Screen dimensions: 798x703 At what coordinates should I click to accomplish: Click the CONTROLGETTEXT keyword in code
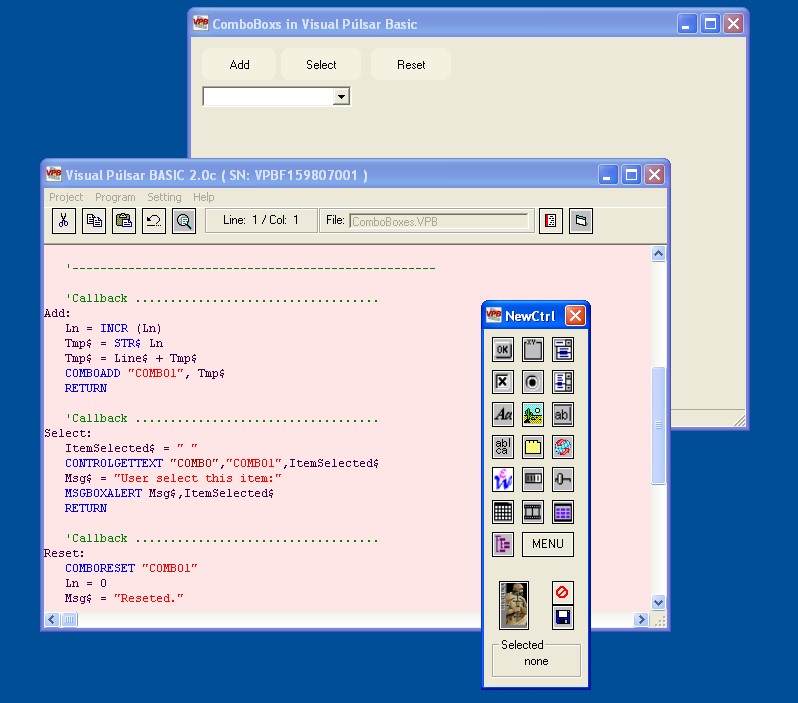coord(114,463)
